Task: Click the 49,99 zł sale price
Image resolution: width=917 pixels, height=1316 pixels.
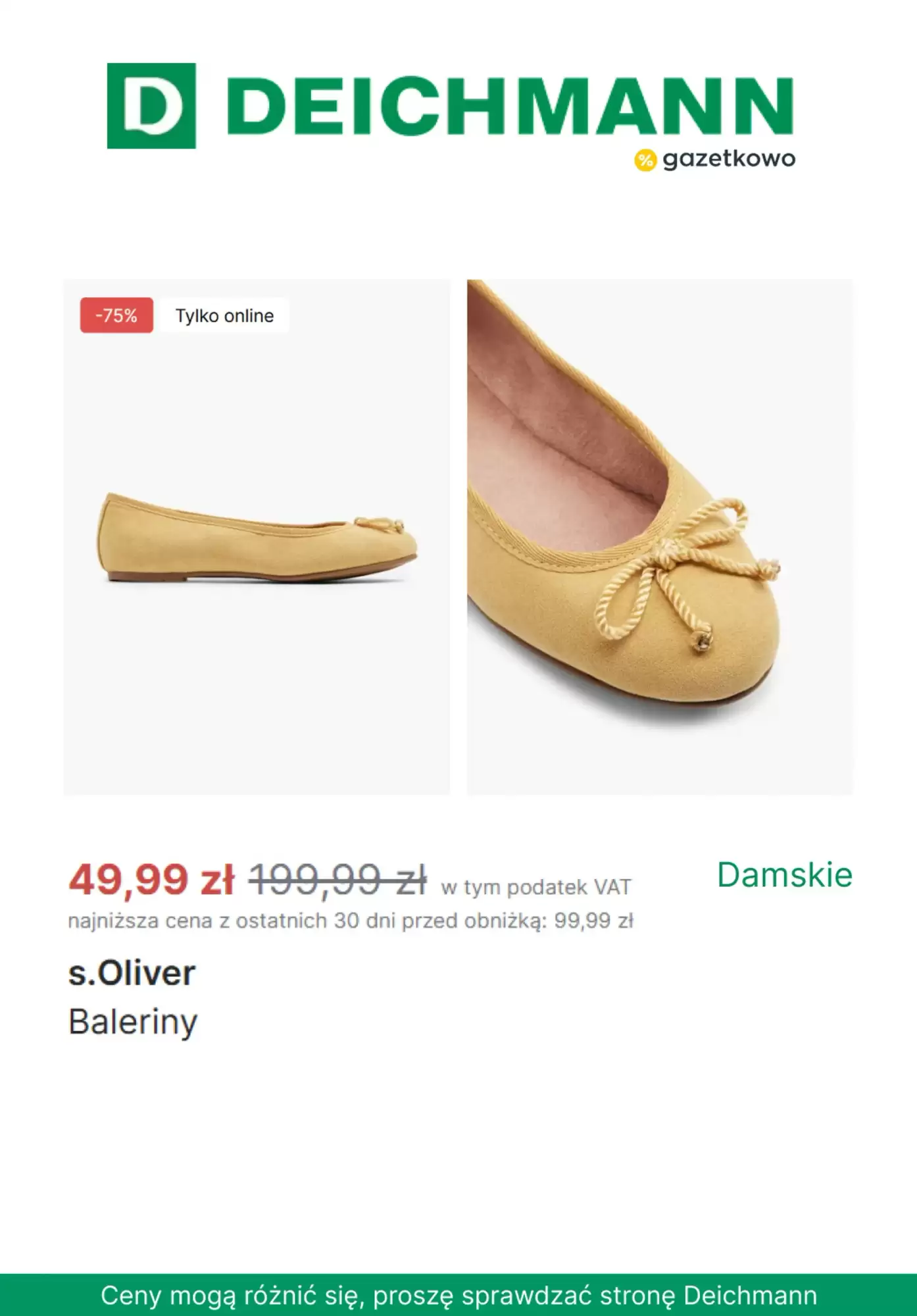Action: [x=151, y=879]
